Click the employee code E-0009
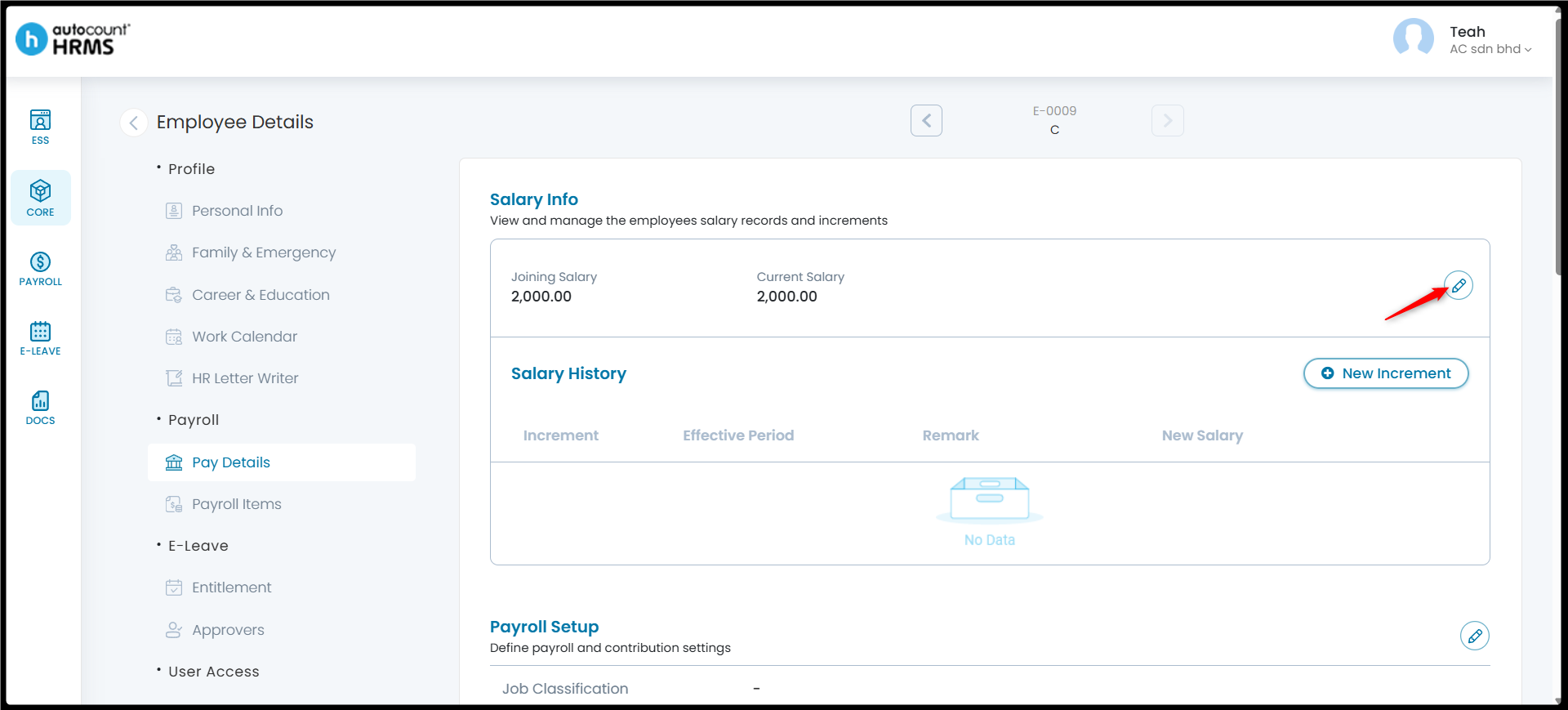1568x710 pixels. (1054, 111)
